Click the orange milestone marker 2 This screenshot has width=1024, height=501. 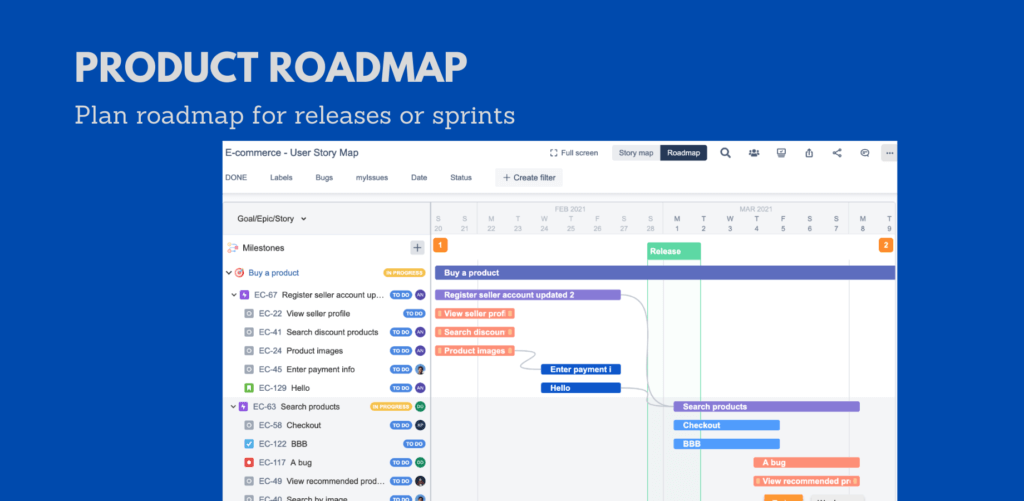coord(886,246)
